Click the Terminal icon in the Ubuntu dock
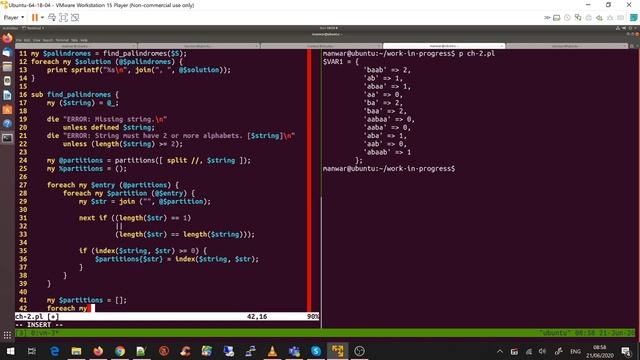This screenshot has width=640, height=360. pos(7,138)
